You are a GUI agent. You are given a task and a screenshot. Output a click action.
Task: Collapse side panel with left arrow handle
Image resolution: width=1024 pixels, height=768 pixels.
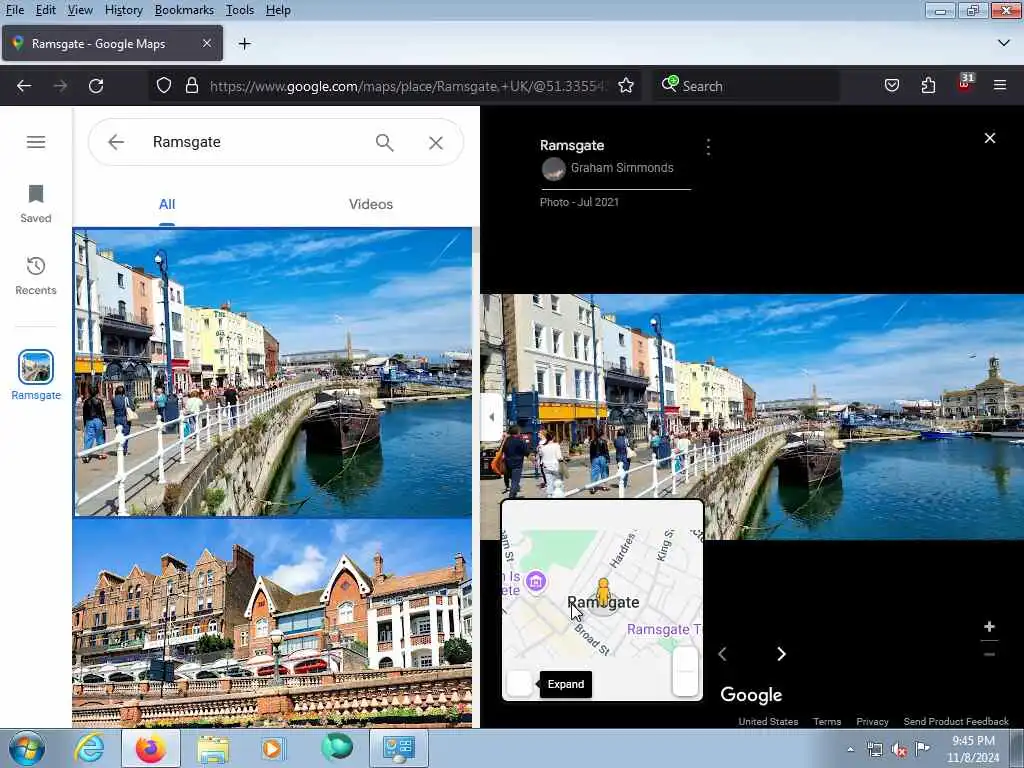click(x=491, y=417)
